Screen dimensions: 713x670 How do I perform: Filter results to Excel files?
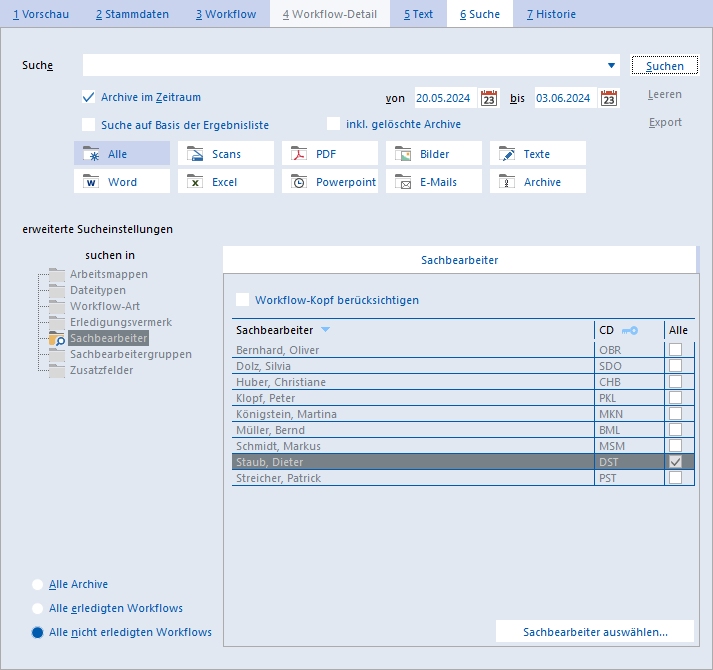coord(226,181)
